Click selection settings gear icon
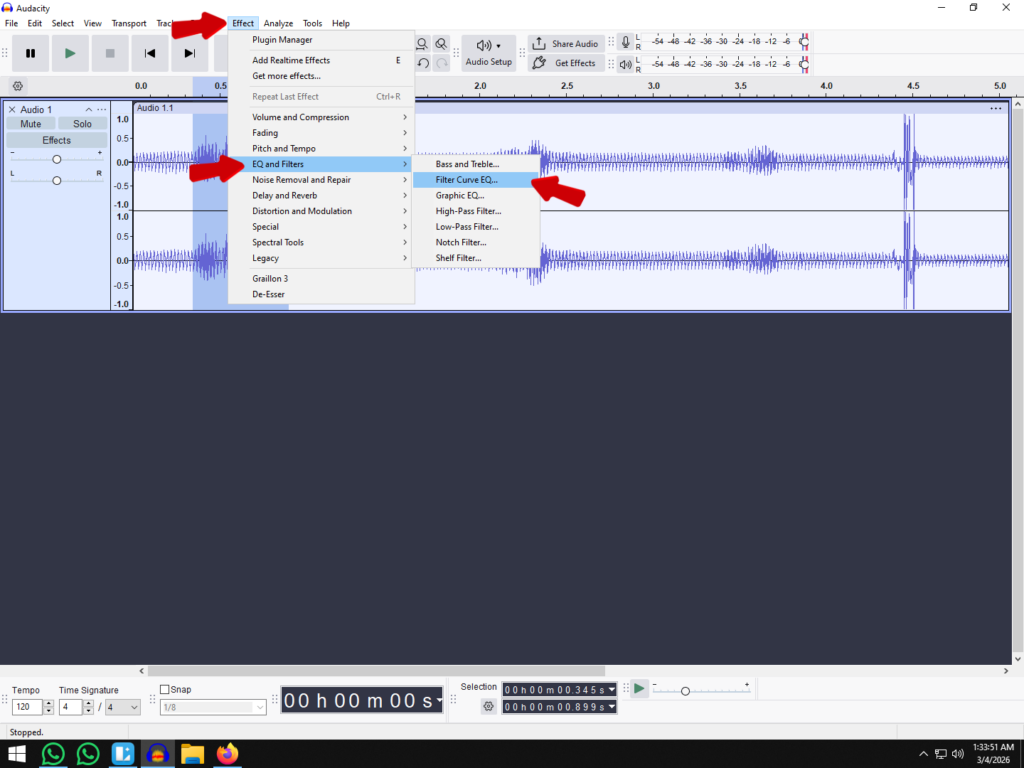1024x768 pixels. click(488, 706)
